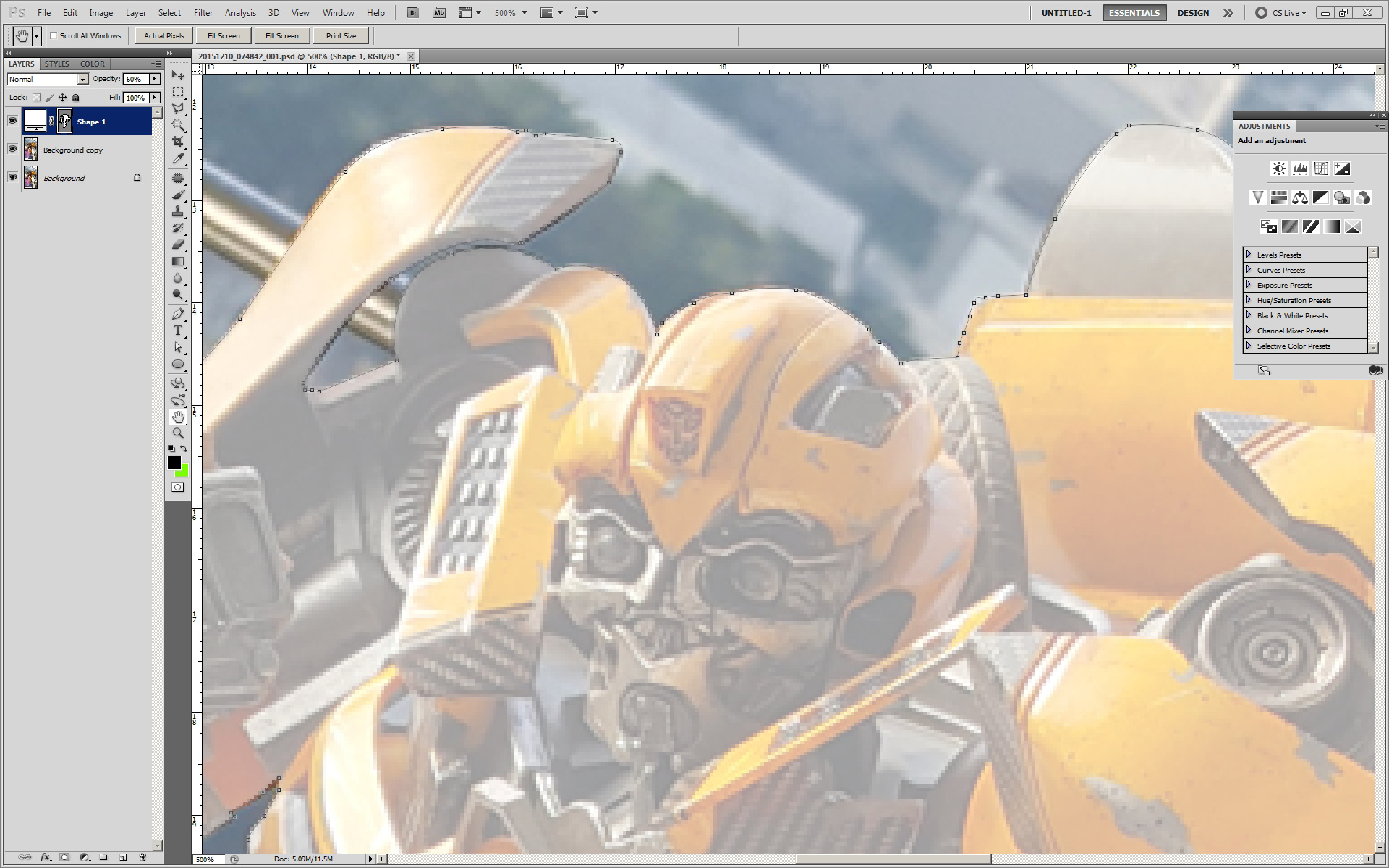The height and width of the screenshot is (868, 1389).
Task: Add a Curves adjustment
Action: (x=1321, y=169)
